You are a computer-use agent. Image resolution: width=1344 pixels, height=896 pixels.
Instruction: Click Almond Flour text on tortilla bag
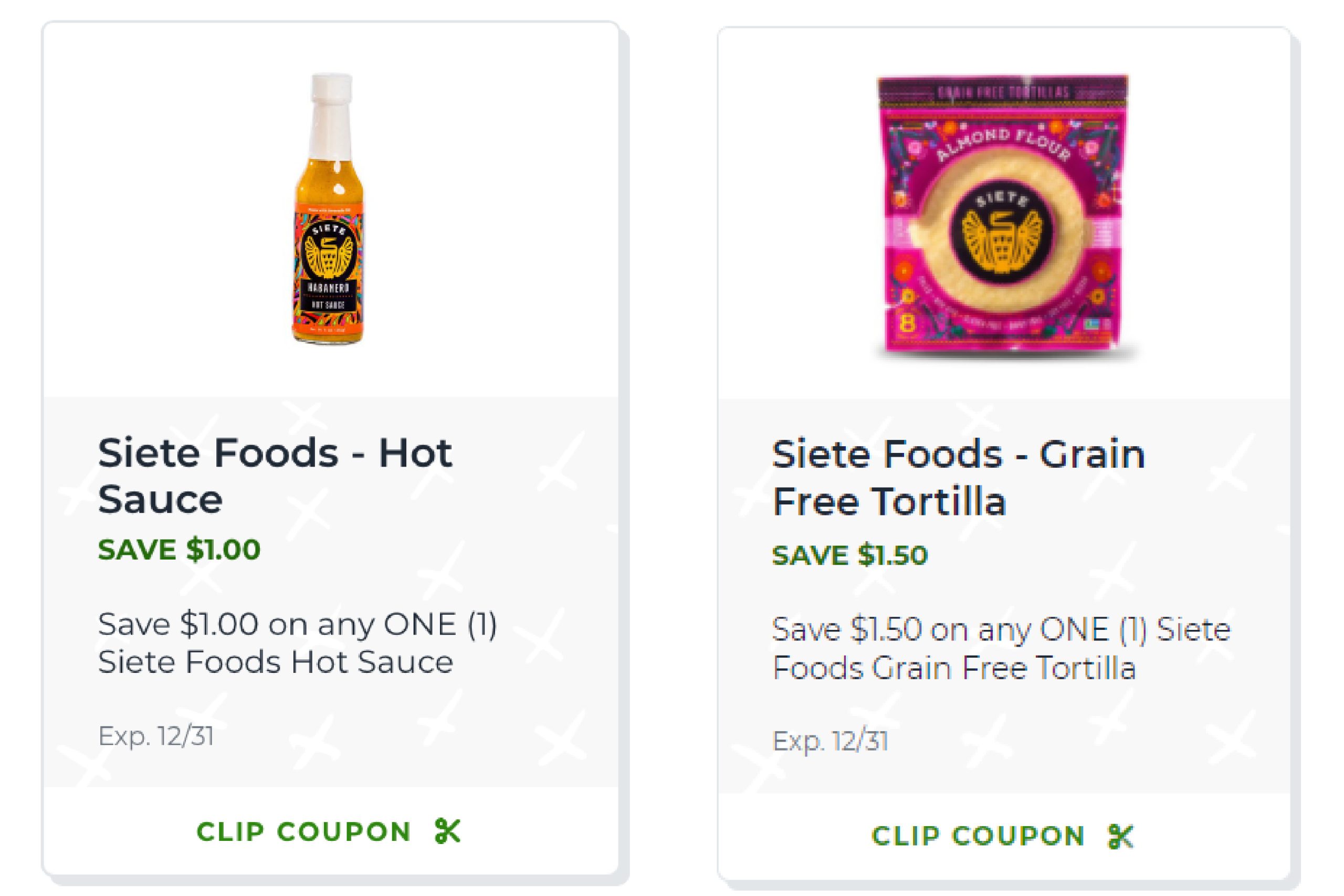coord(1003,143)
